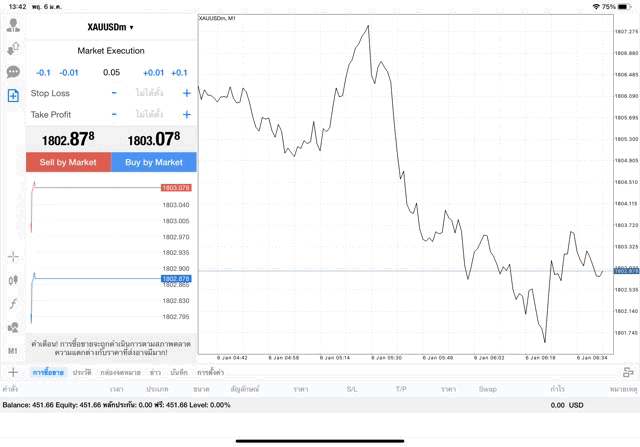Switch to the ข่าว news tab
The image size is (640, 447).
click(x=155, y=372)
